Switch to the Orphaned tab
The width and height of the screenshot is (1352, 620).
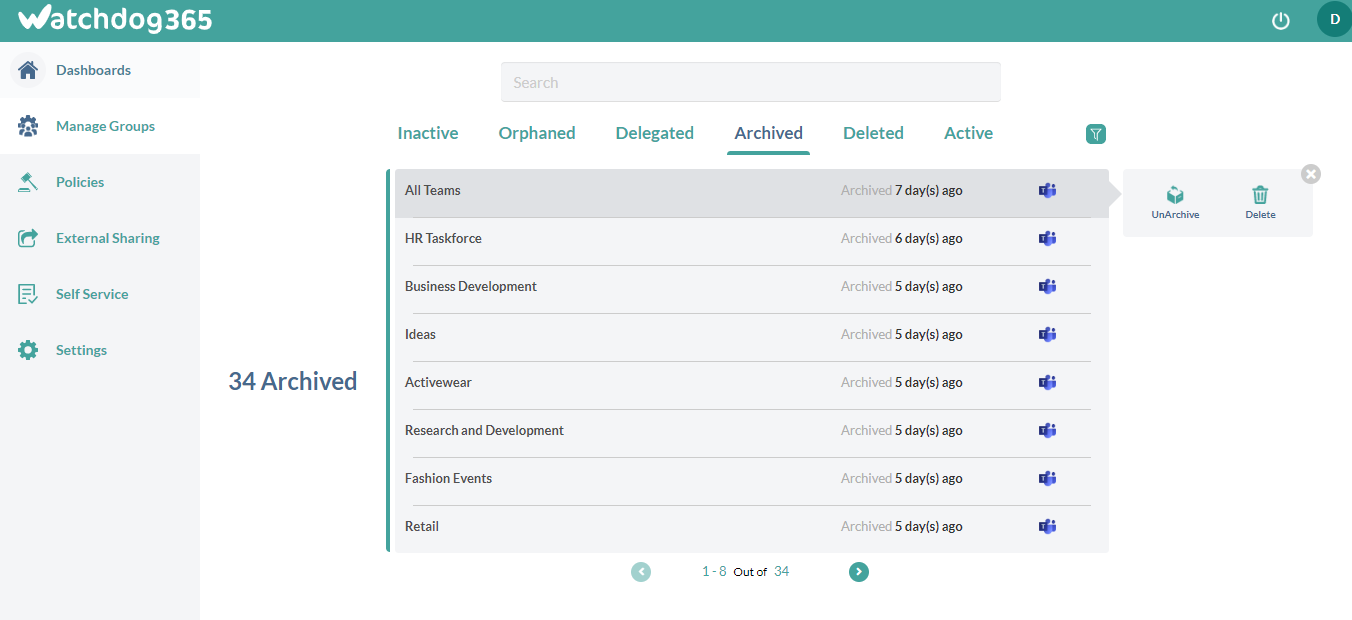[537, 133]
